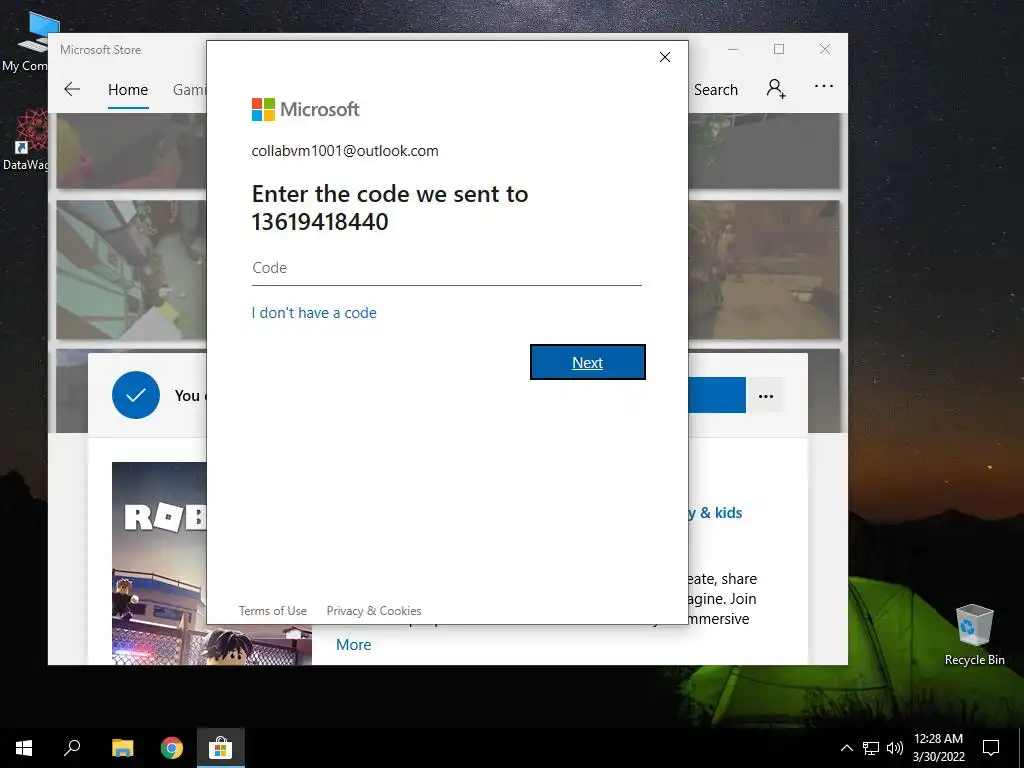Select the Recycle Bin desktop icon
Screen dimensions: 1024x768
974,635
